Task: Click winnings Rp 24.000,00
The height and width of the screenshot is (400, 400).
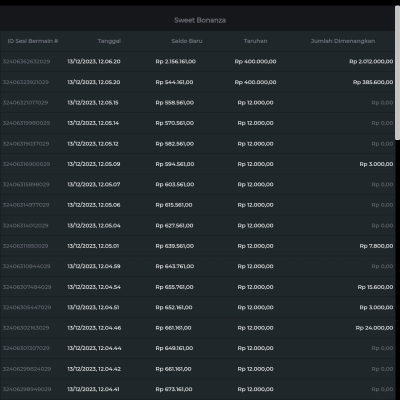Action: (374, 328)
